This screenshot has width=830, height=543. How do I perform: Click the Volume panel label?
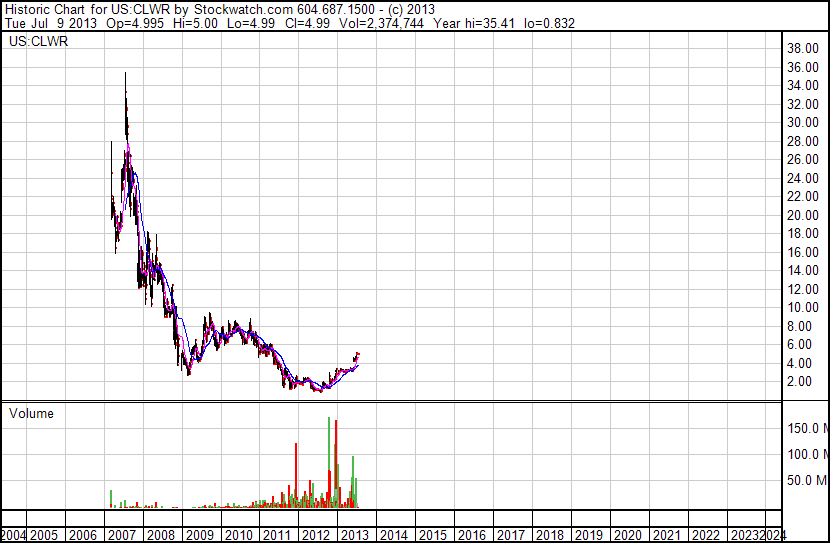point(31,413)
